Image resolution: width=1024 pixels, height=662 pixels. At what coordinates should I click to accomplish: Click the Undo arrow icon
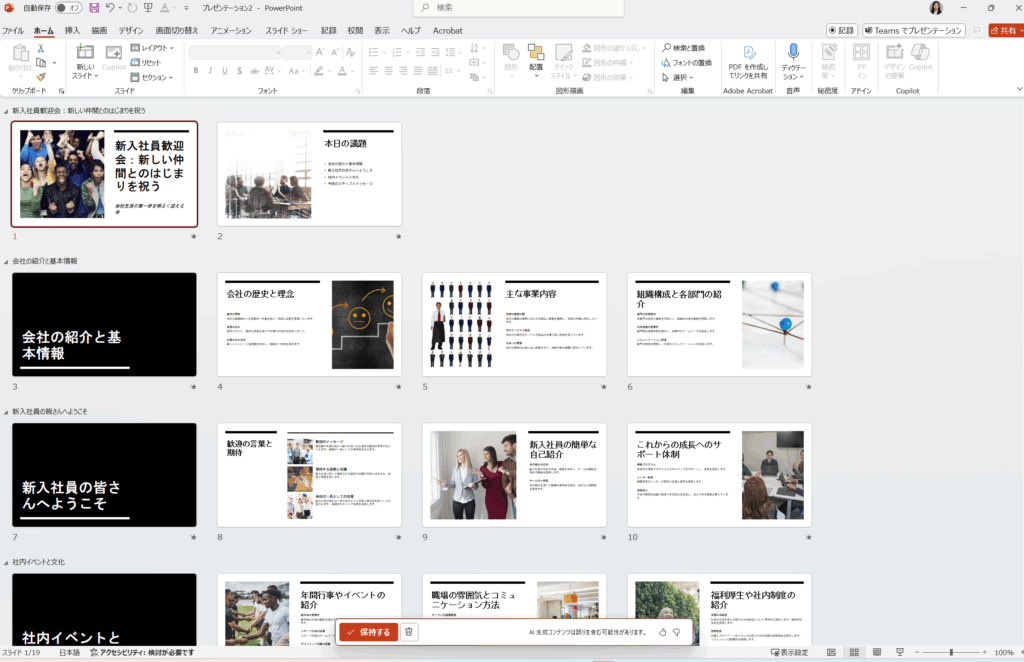(x=110, y=8)
